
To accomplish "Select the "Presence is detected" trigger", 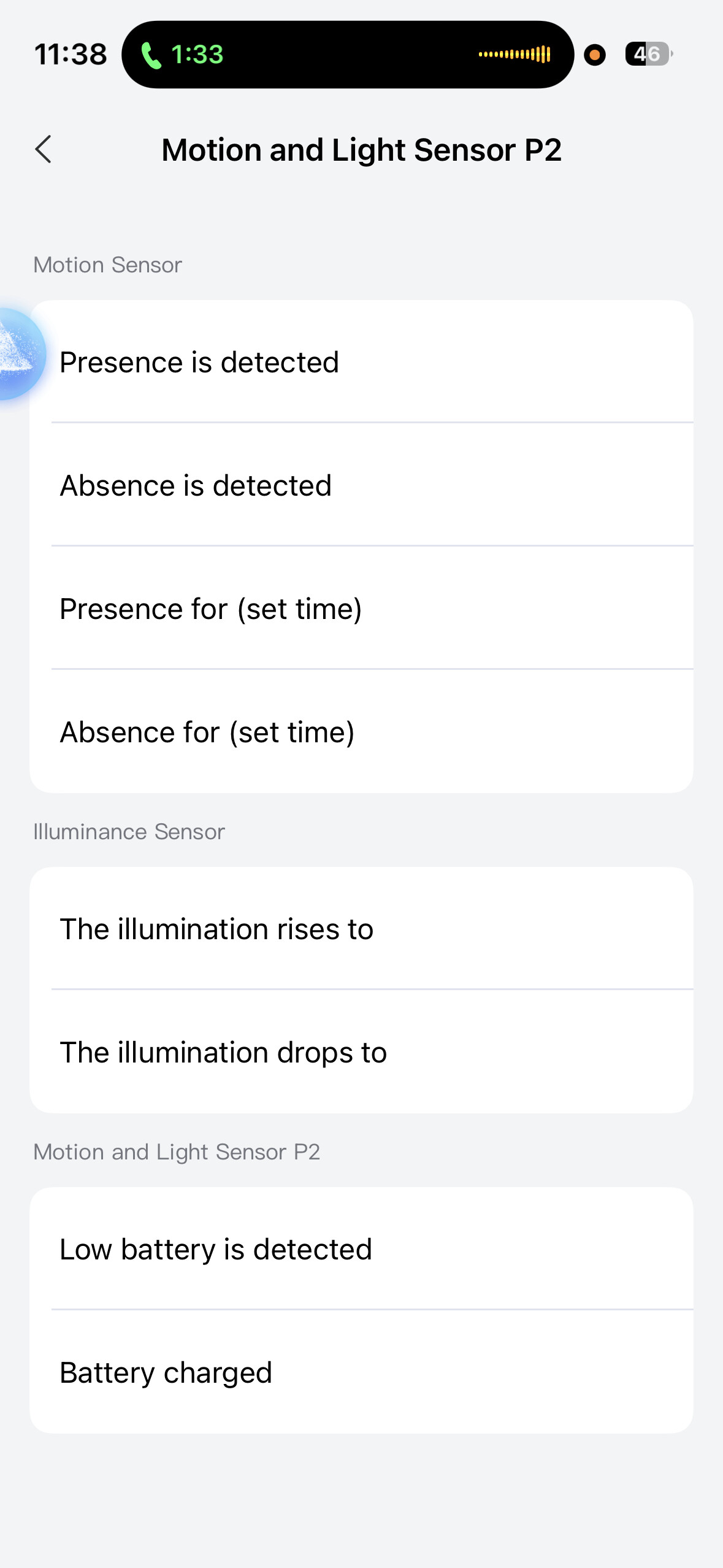I will pyautogui.click(x=361, y=362).
